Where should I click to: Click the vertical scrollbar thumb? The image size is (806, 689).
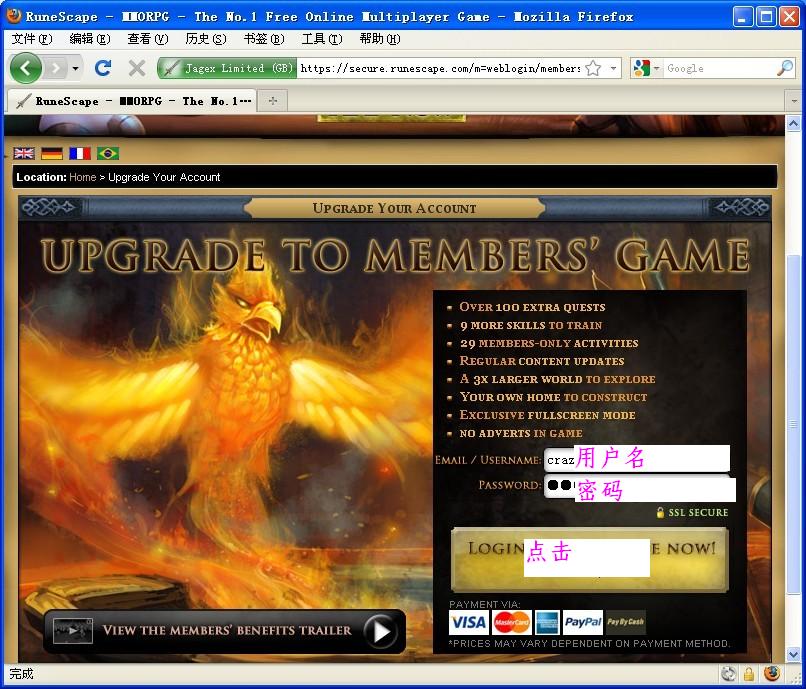pyautogui.click(x=793, y=425)
